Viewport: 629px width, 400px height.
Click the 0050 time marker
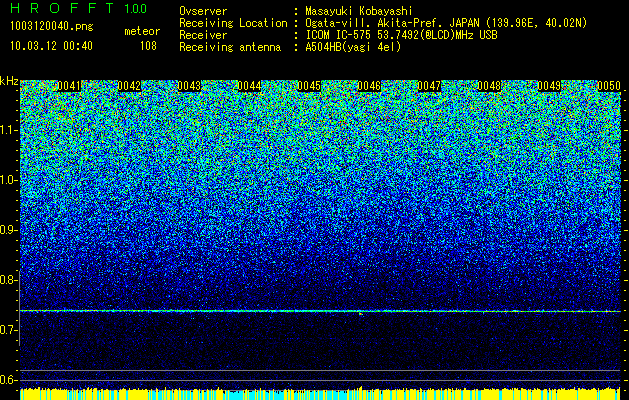(x=609, y=86)
